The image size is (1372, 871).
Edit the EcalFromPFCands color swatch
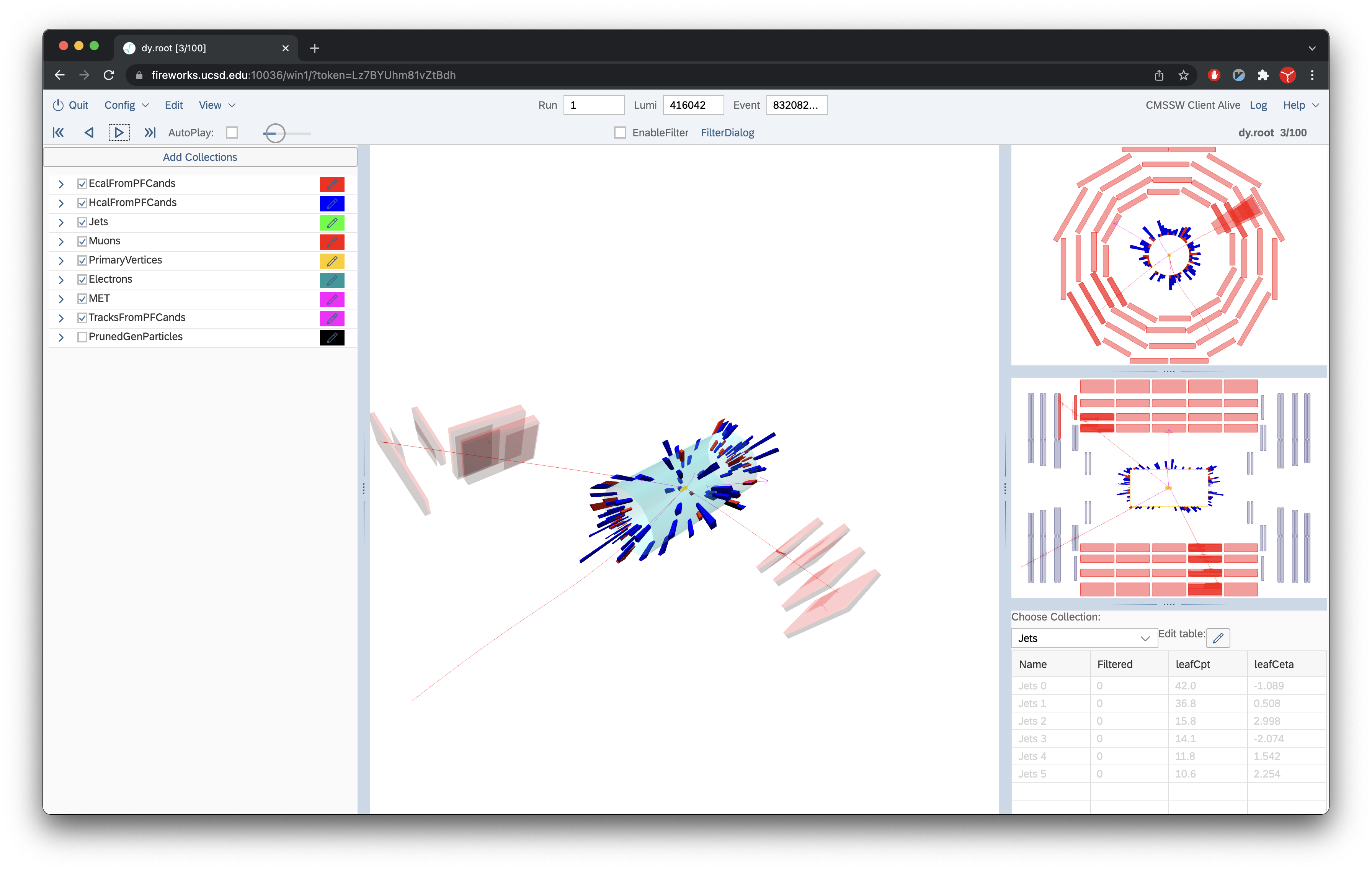(332, 184)
